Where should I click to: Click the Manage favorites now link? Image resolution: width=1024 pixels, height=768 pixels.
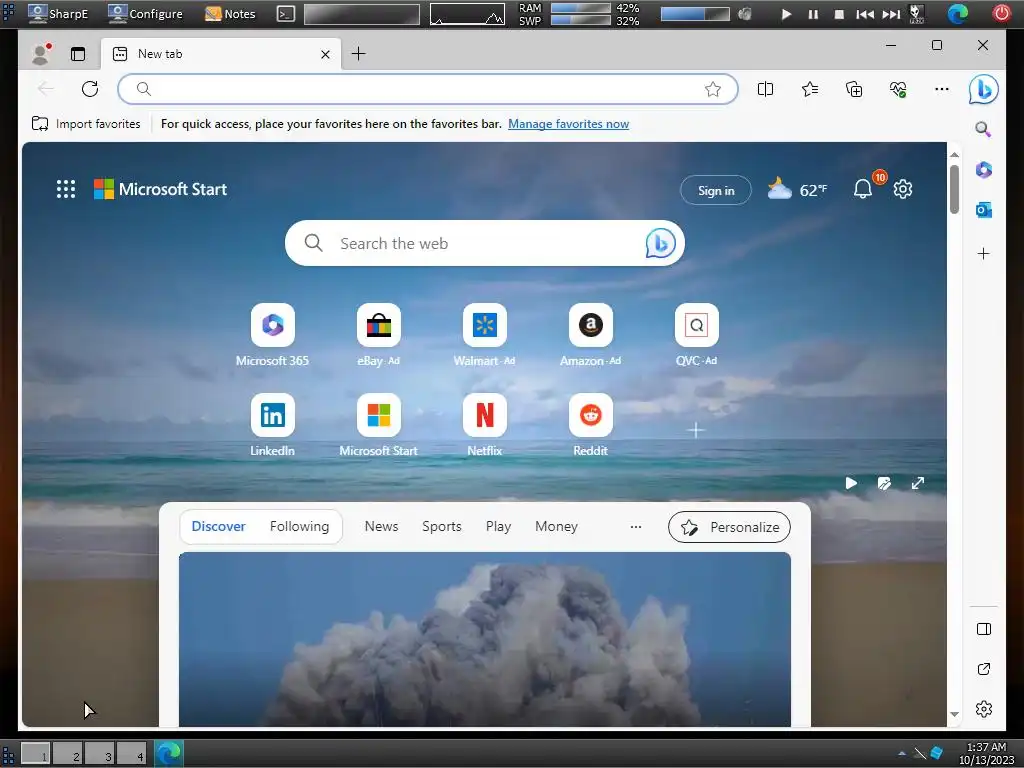568,124
